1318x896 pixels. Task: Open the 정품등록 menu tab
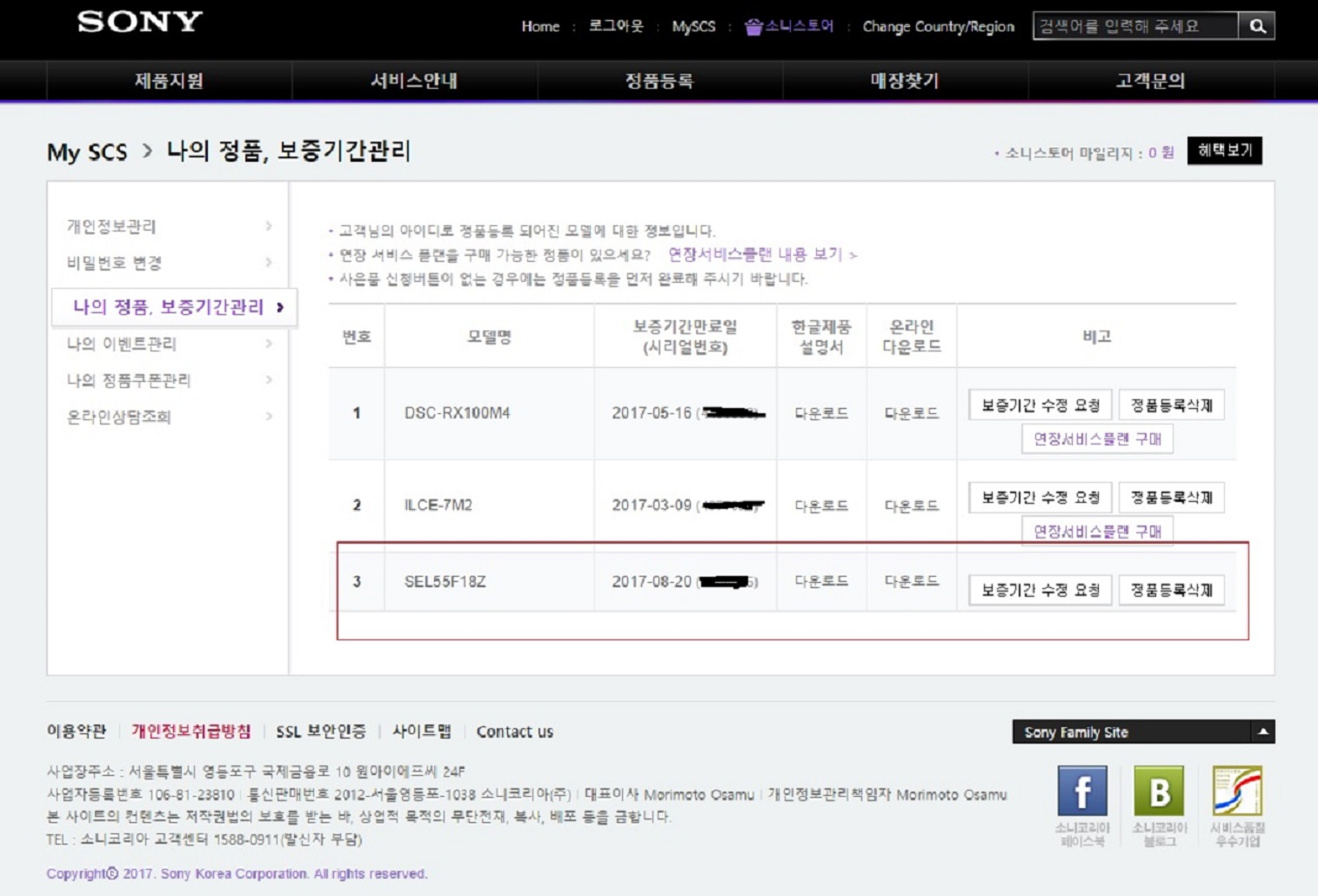(x=659, y=81)
